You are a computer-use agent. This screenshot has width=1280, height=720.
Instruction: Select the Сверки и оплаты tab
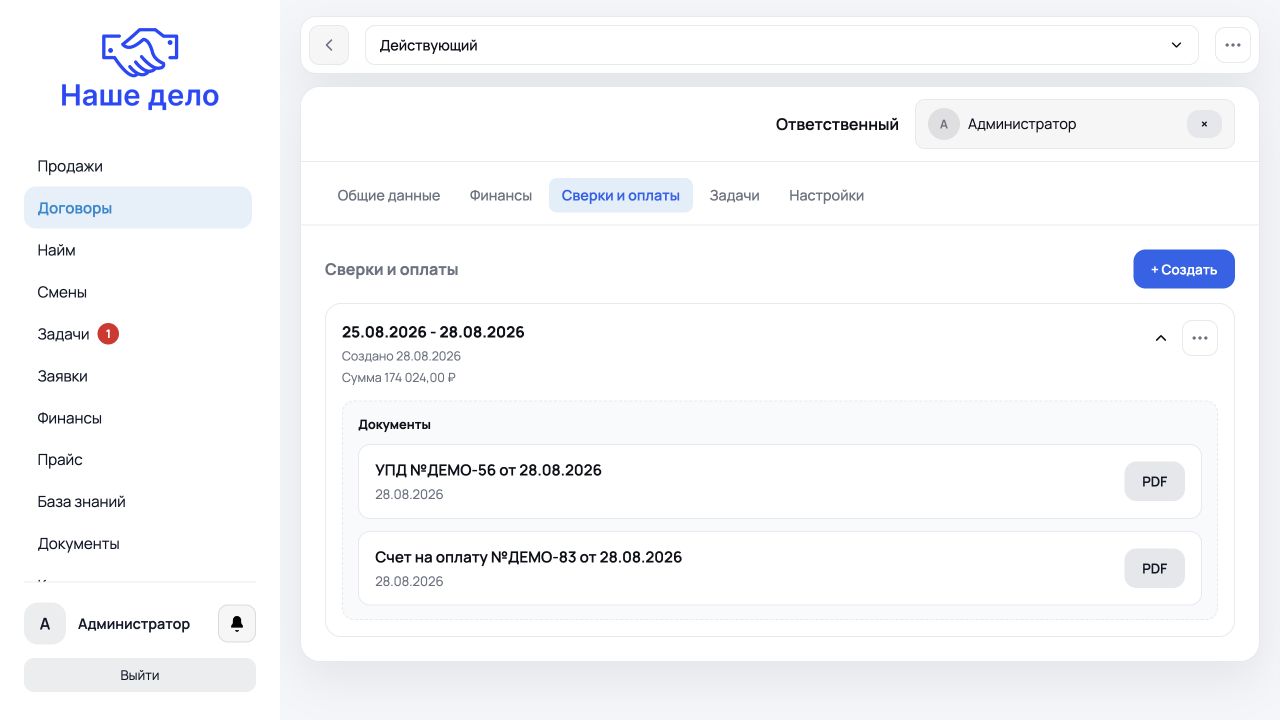(x=621, y=195)
